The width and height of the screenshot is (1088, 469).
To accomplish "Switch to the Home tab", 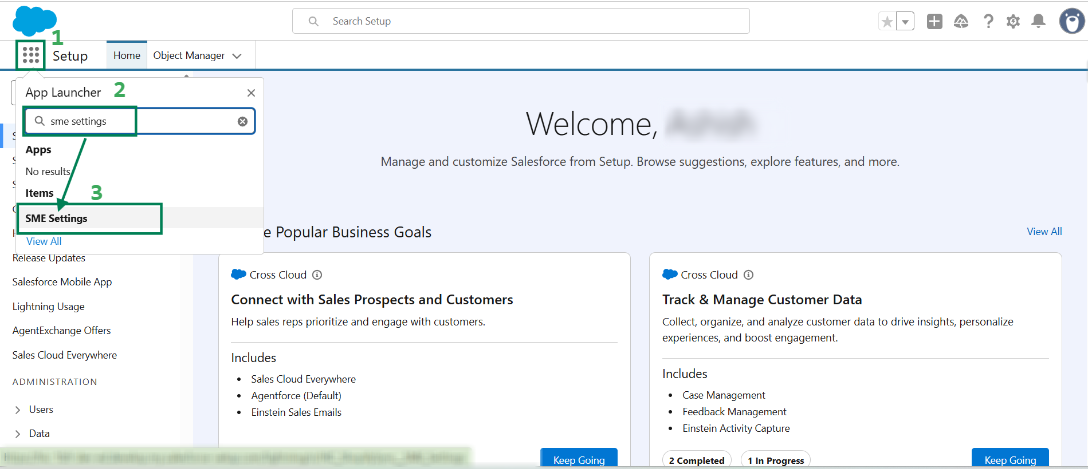I will point(127,56).
